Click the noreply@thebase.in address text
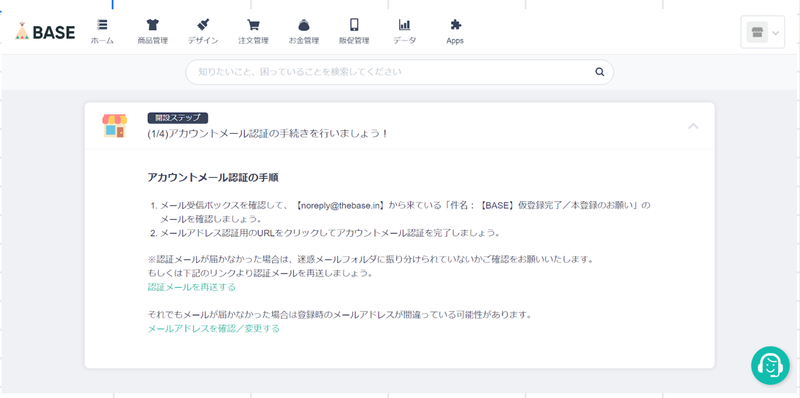800x398 pixels. pos(340,206)
